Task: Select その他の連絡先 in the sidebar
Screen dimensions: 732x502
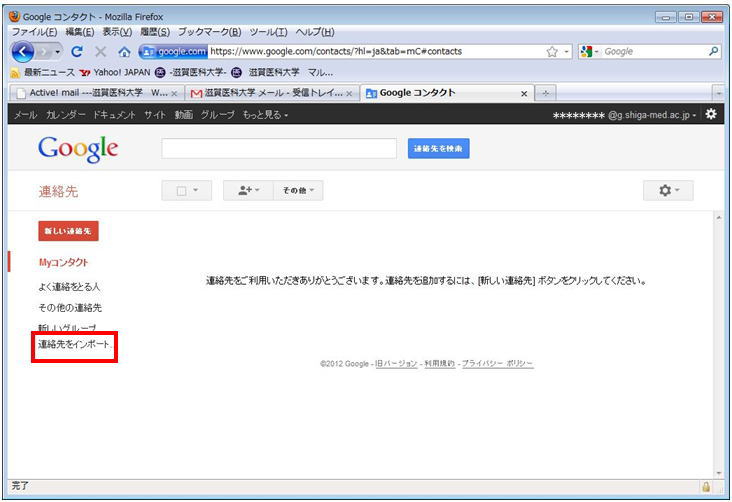Action: [x=70, y=308]
